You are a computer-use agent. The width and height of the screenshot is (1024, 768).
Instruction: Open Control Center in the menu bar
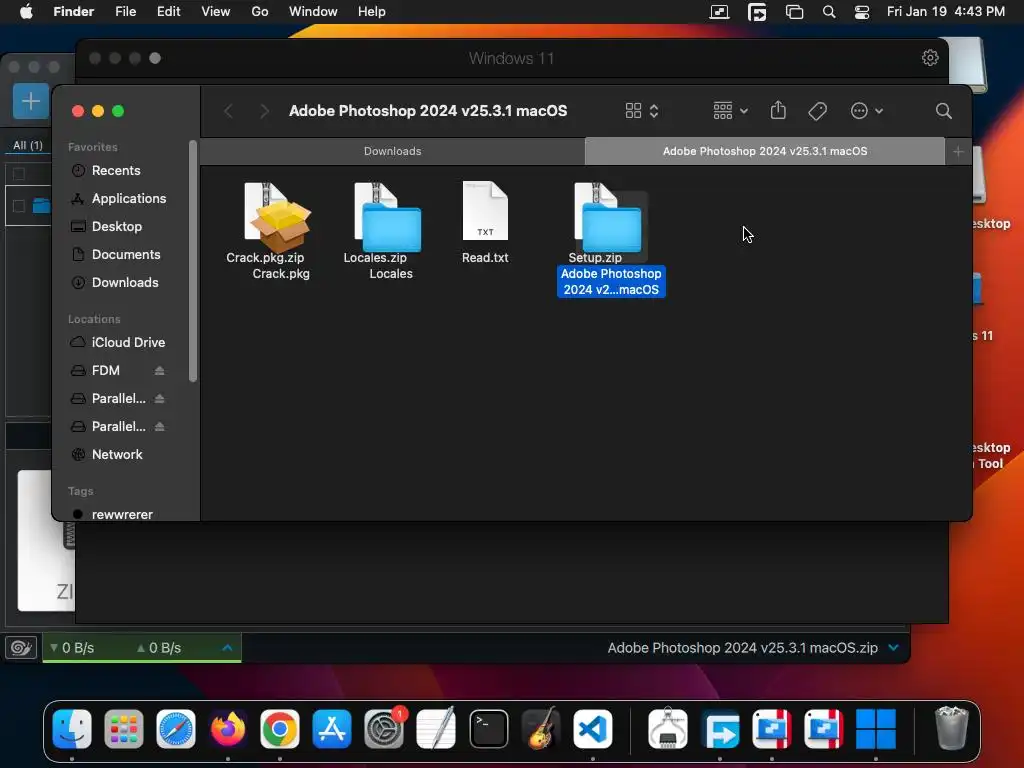862,12
